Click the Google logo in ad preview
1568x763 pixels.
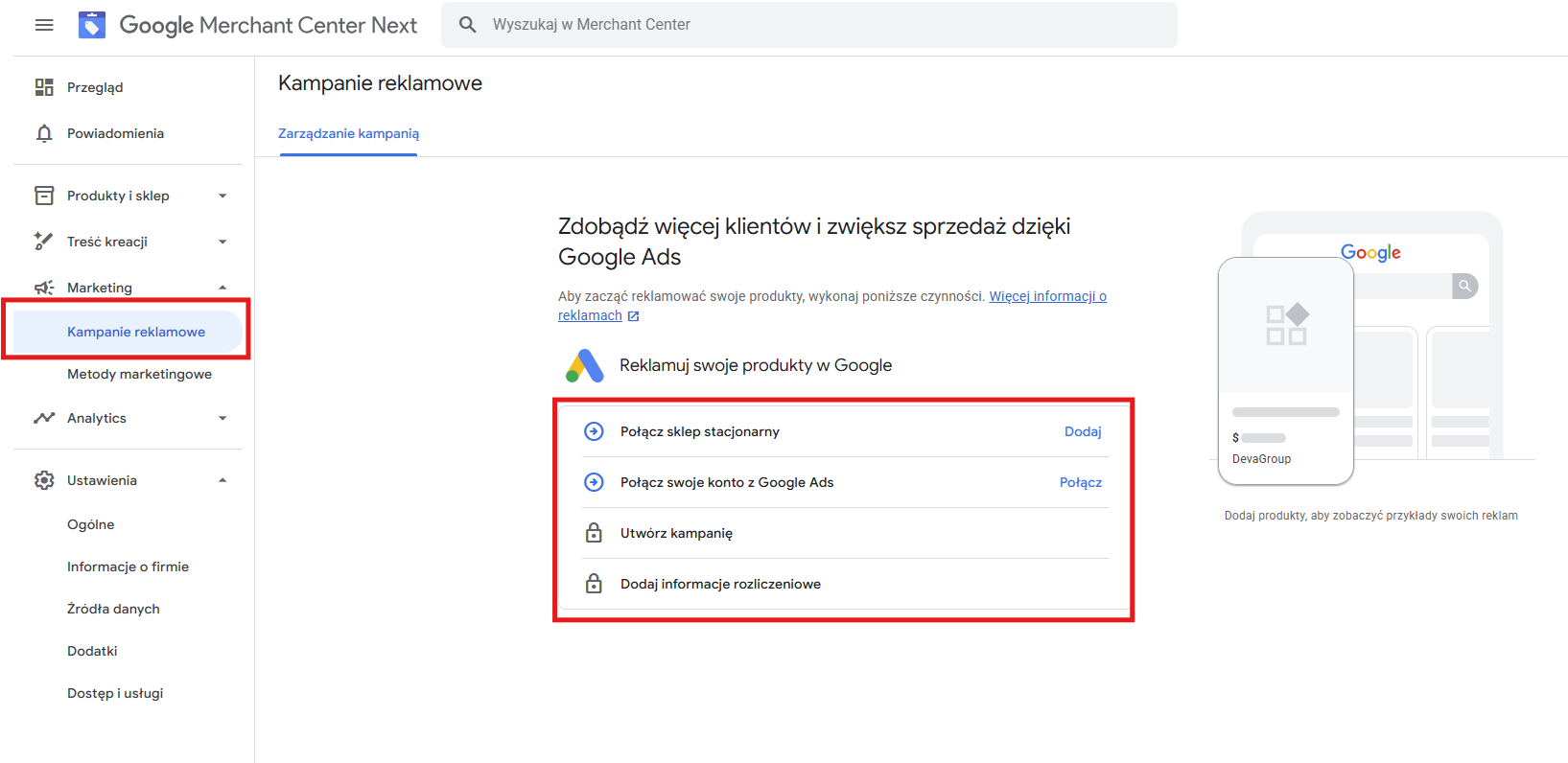tap(1370, 252)
